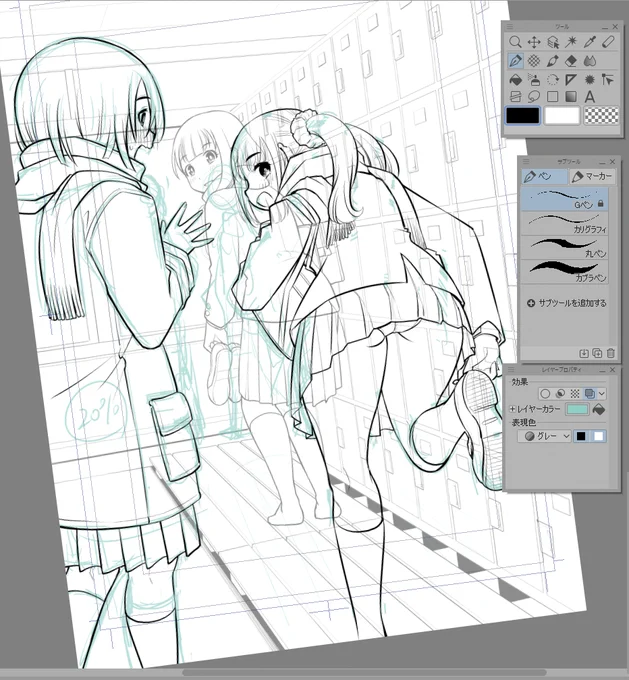The height and width of the screenshot is (680, 629).
Task: Select the long eraser-shaped tool in the top row
Action: click(x=609, y=42)
